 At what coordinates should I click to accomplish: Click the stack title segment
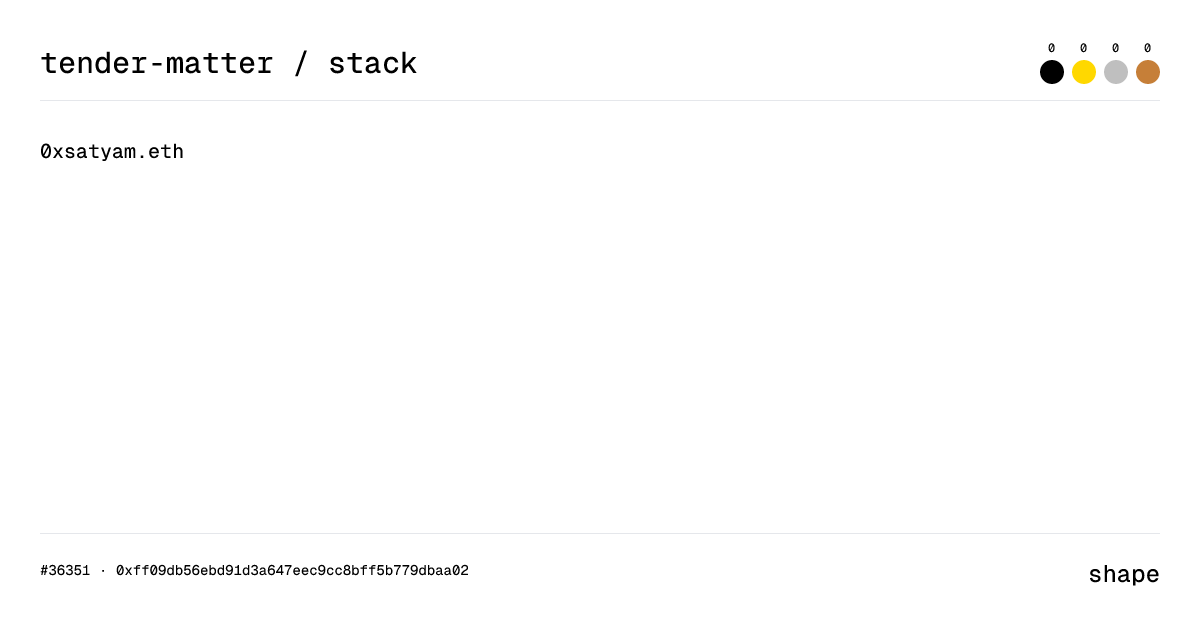pos(374,63)
